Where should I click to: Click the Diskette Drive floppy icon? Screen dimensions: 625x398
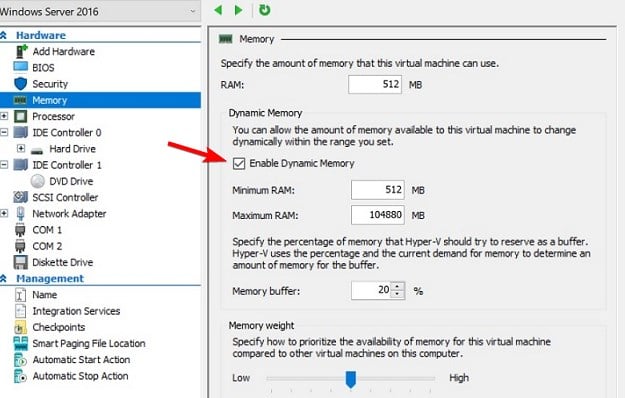pos(20,262)
